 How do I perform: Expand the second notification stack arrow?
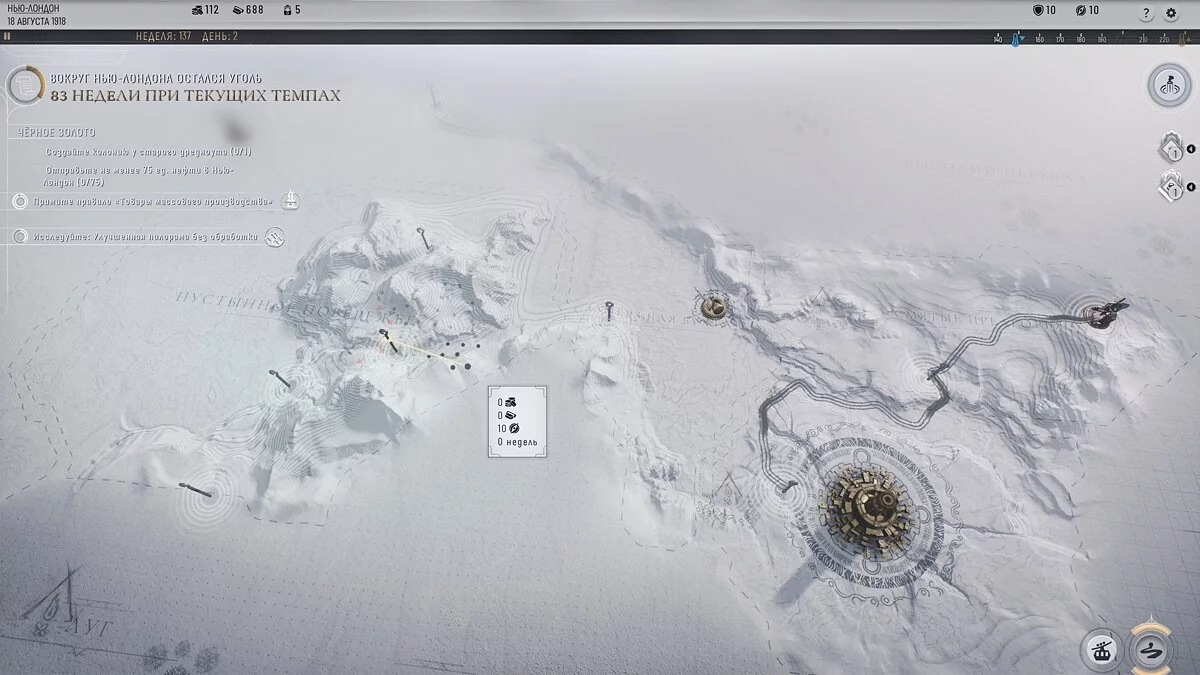pos(1191,187)
